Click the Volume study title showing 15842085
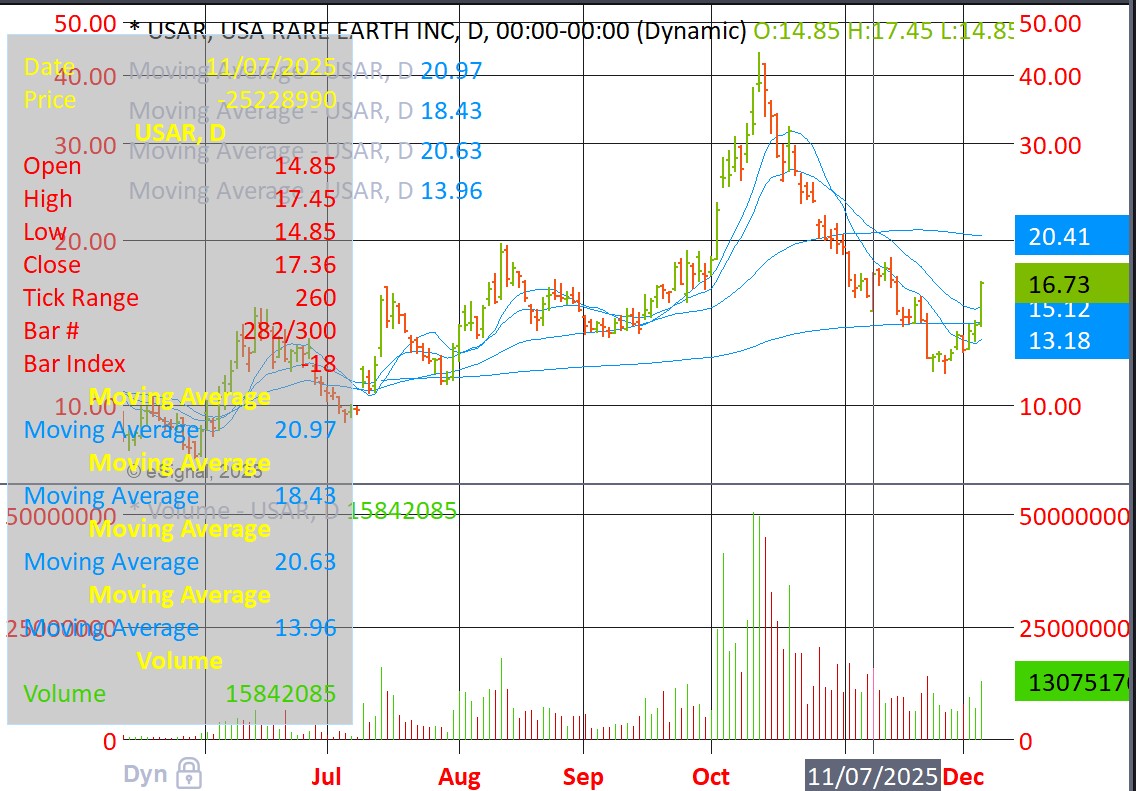1136x791 pixels. 298,511
